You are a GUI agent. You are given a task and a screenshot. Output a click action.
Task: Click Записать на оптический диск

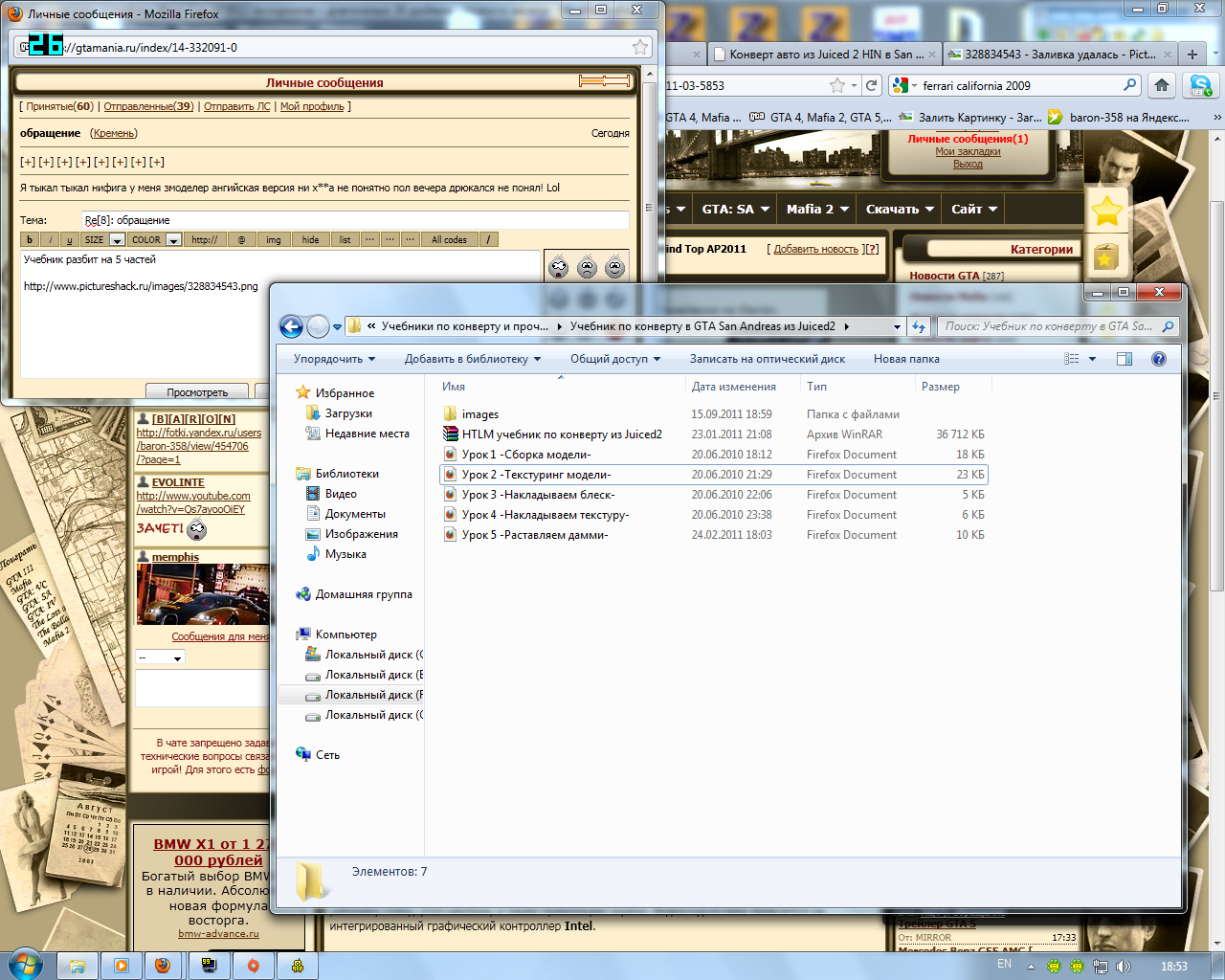(x=768, y=359)
